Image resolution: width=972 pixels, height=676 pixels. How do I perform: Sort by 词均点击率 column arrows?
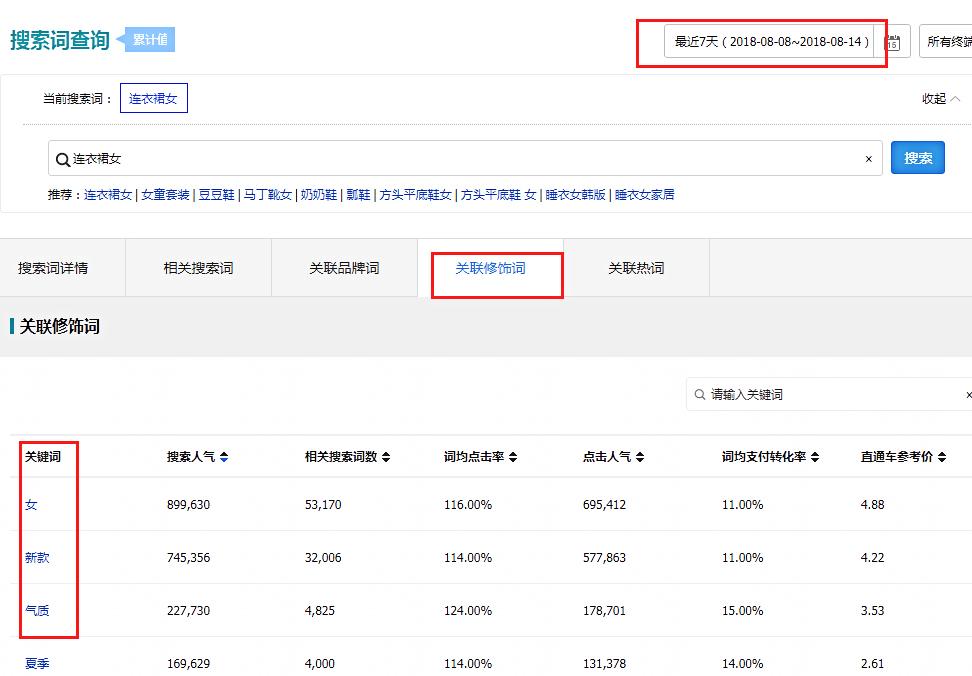click(x=513, y=457)
